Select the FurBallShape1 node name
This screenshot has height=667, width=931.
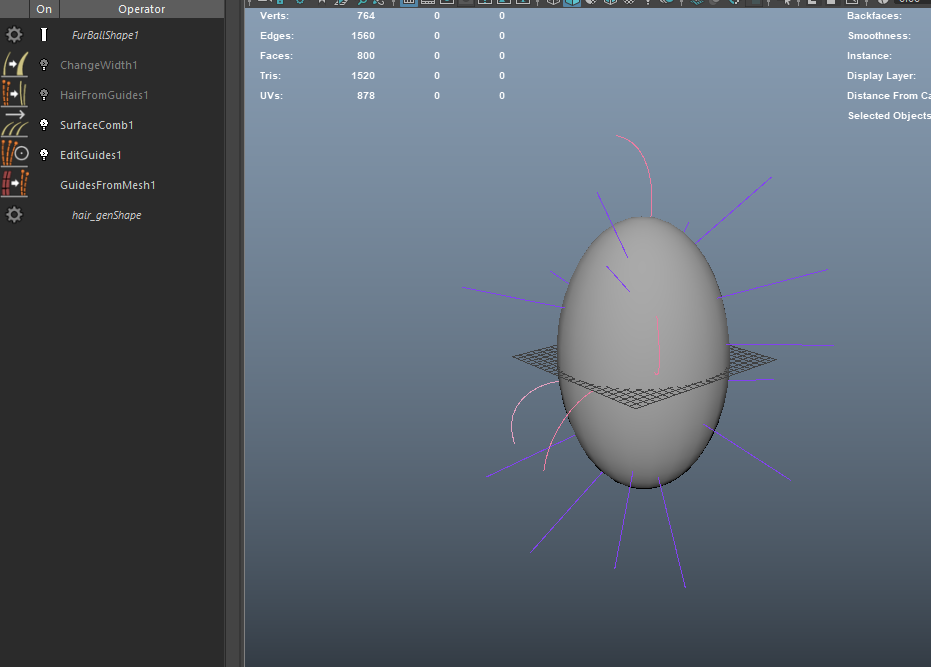105,35
